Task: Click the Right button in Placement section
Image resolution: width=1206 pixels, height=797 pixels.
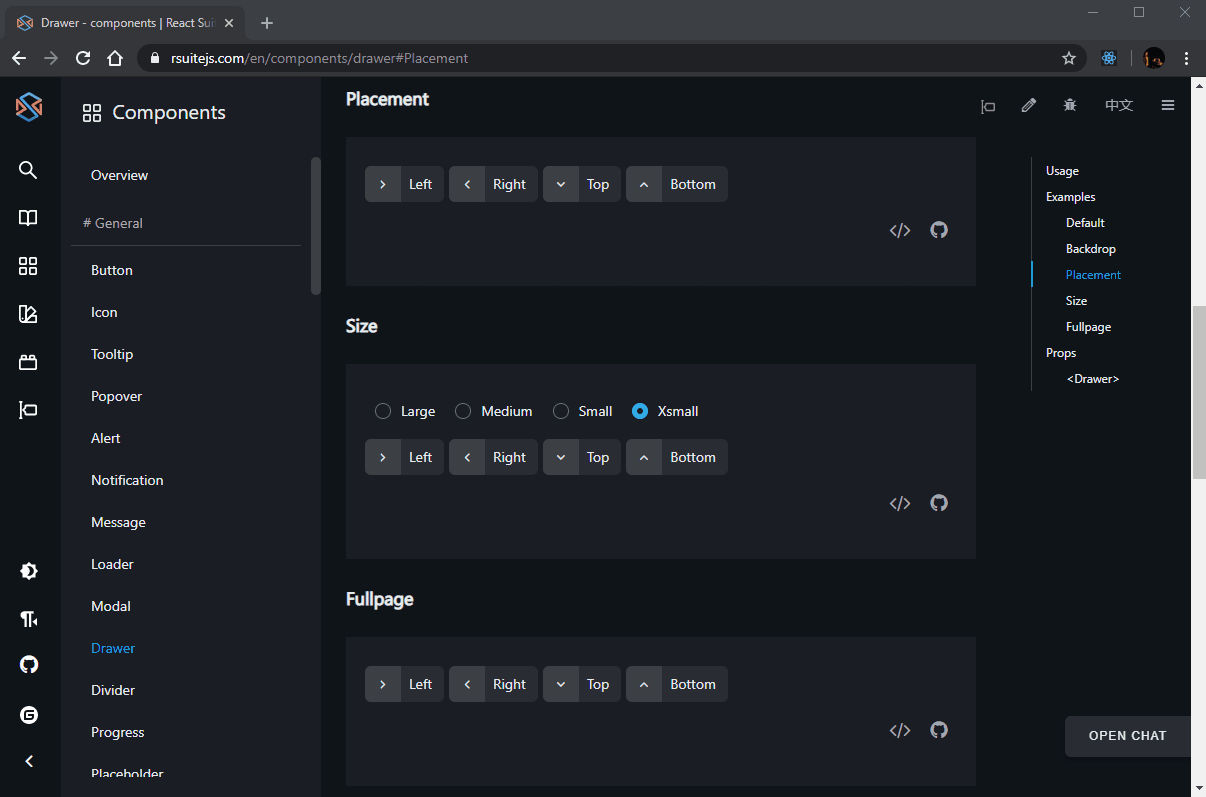Action: tap(493, 184)
